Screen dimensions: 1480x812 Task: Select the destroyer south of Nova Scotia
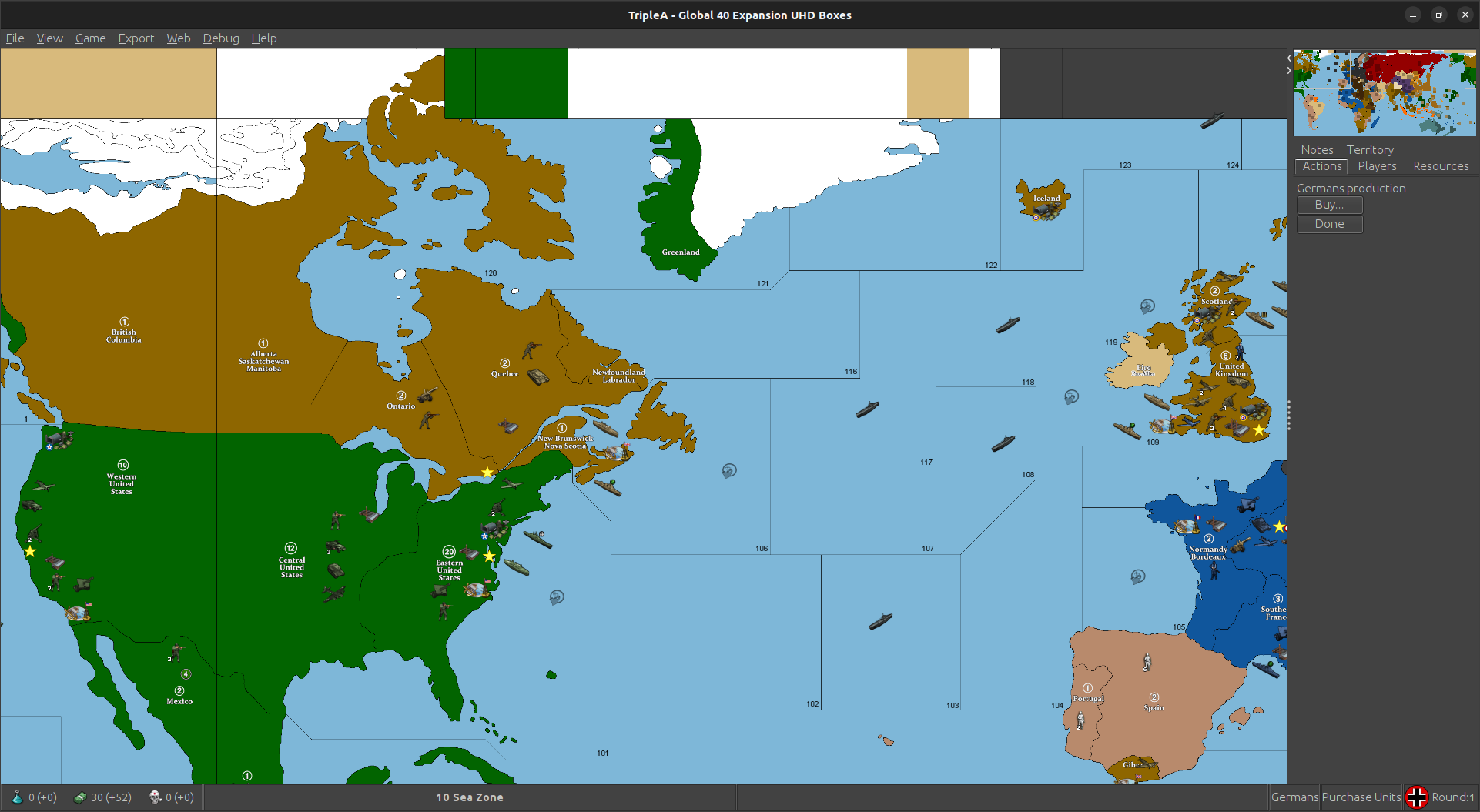[608, 486]
